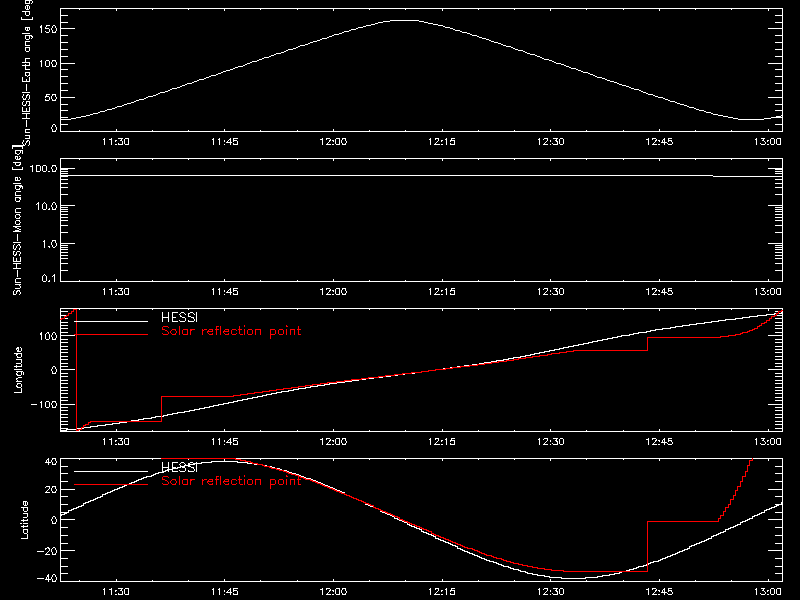This screenshot has width=800, height=600.
Task: Click 13:00 time label under Moon angle plot
Action: [767, 292]
